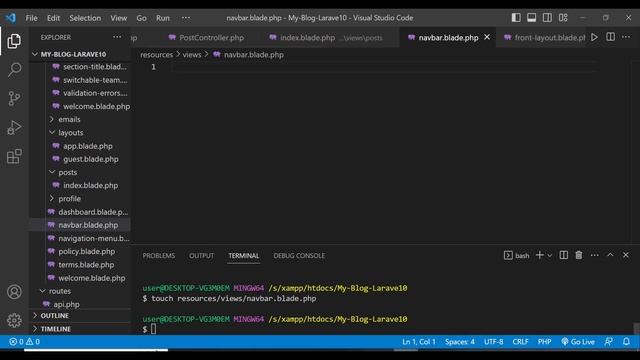Switch to the Problems panel tab
The height and width of the screenshot is (360, 640).
click(x=159, y=256)
